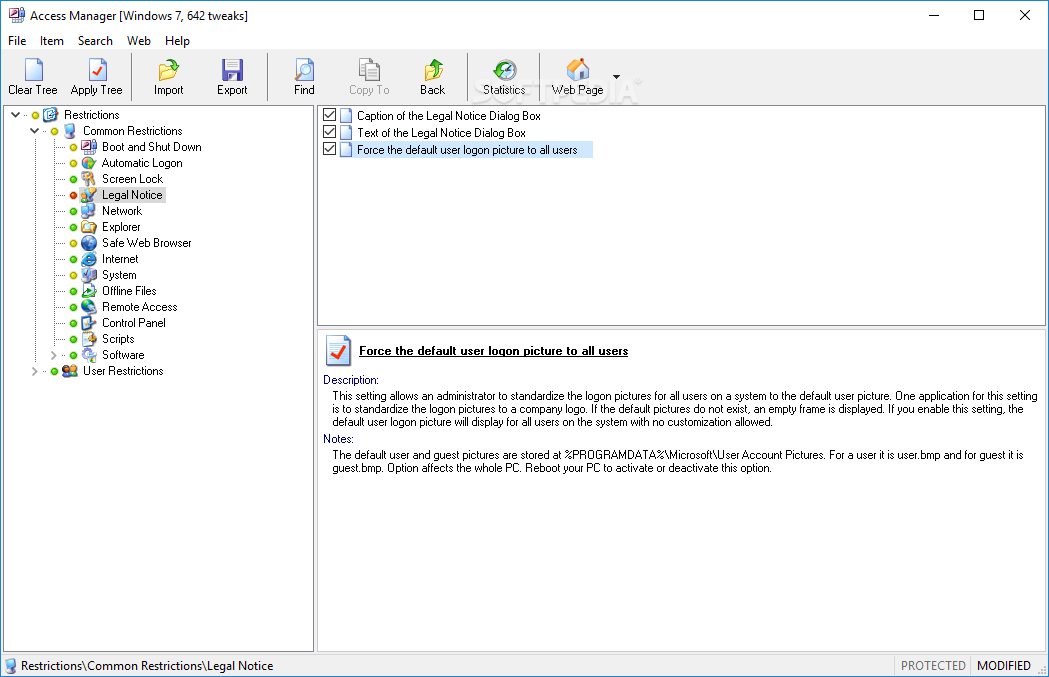1049x677 pixels.
Task: Click the Screen Lock keys icon
Action: point(89,179)
